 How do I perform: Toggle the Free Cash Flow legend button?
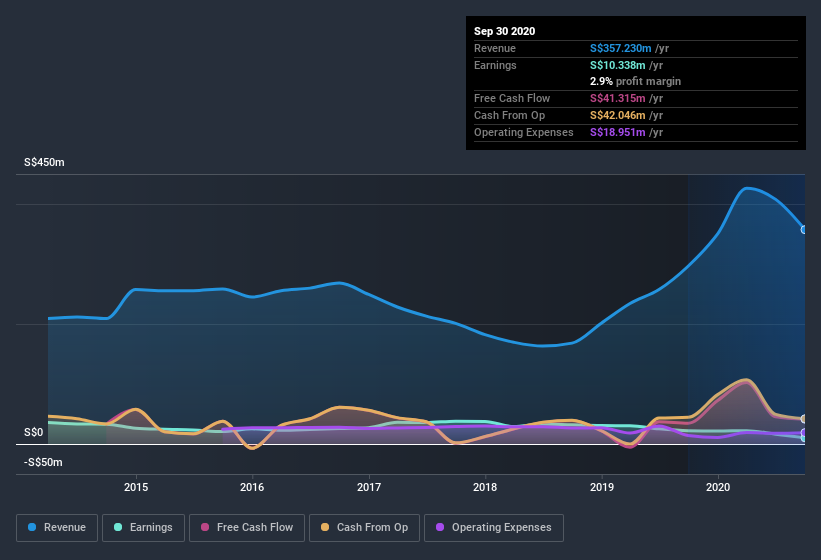tap(247, 528)
